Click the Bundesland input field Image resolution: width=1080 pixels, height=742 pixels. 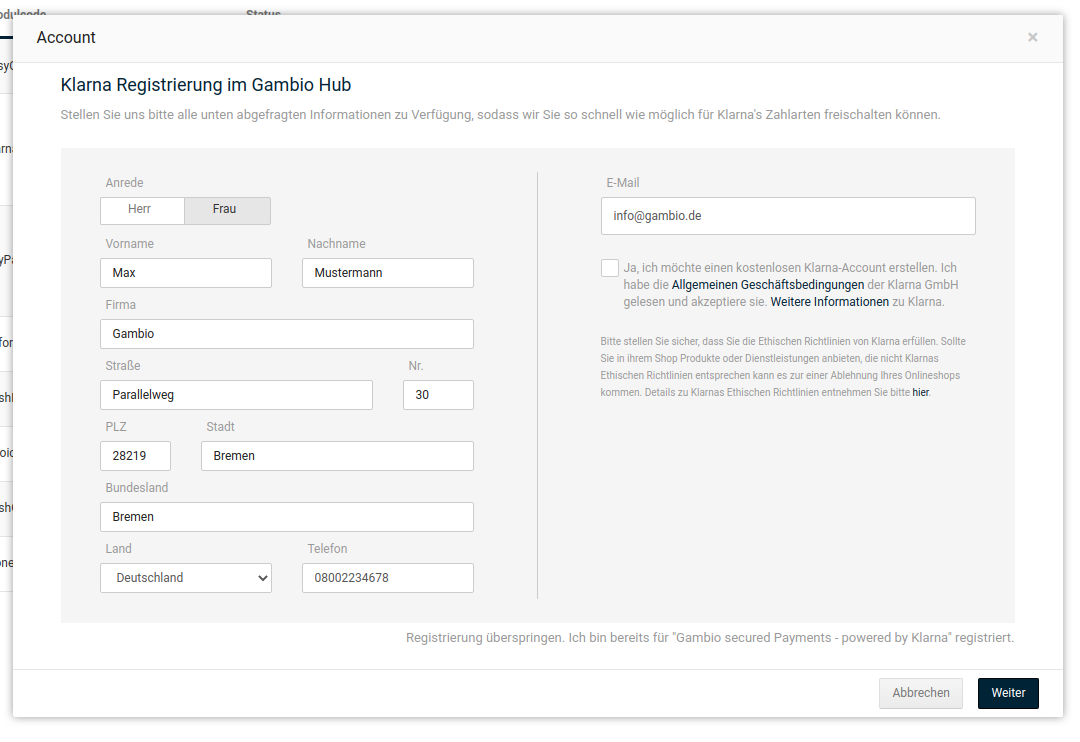(x=287, y=517)
